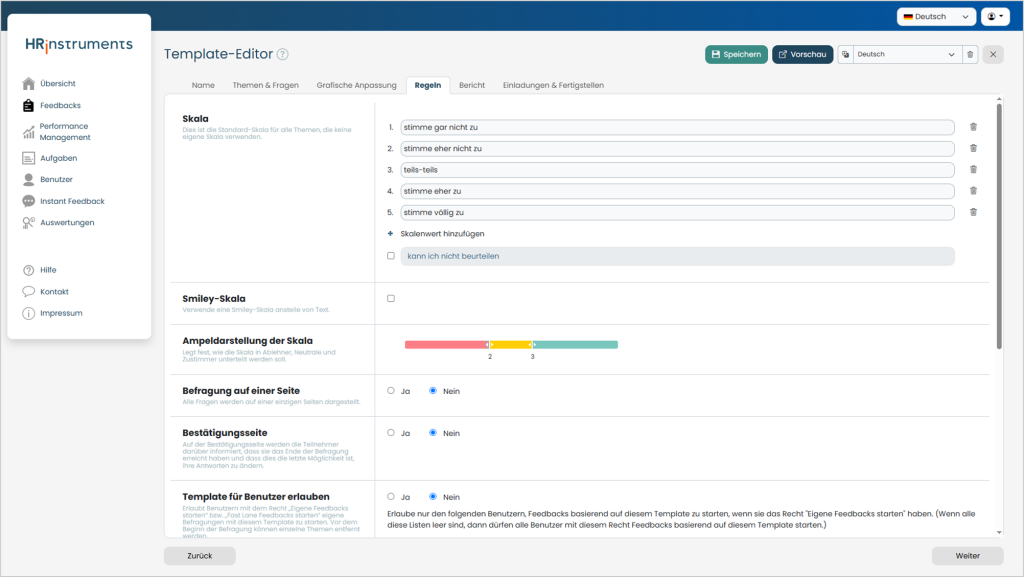
Task: Select Ja for Template für Benutzer erlauben
Action: point(391,497)
